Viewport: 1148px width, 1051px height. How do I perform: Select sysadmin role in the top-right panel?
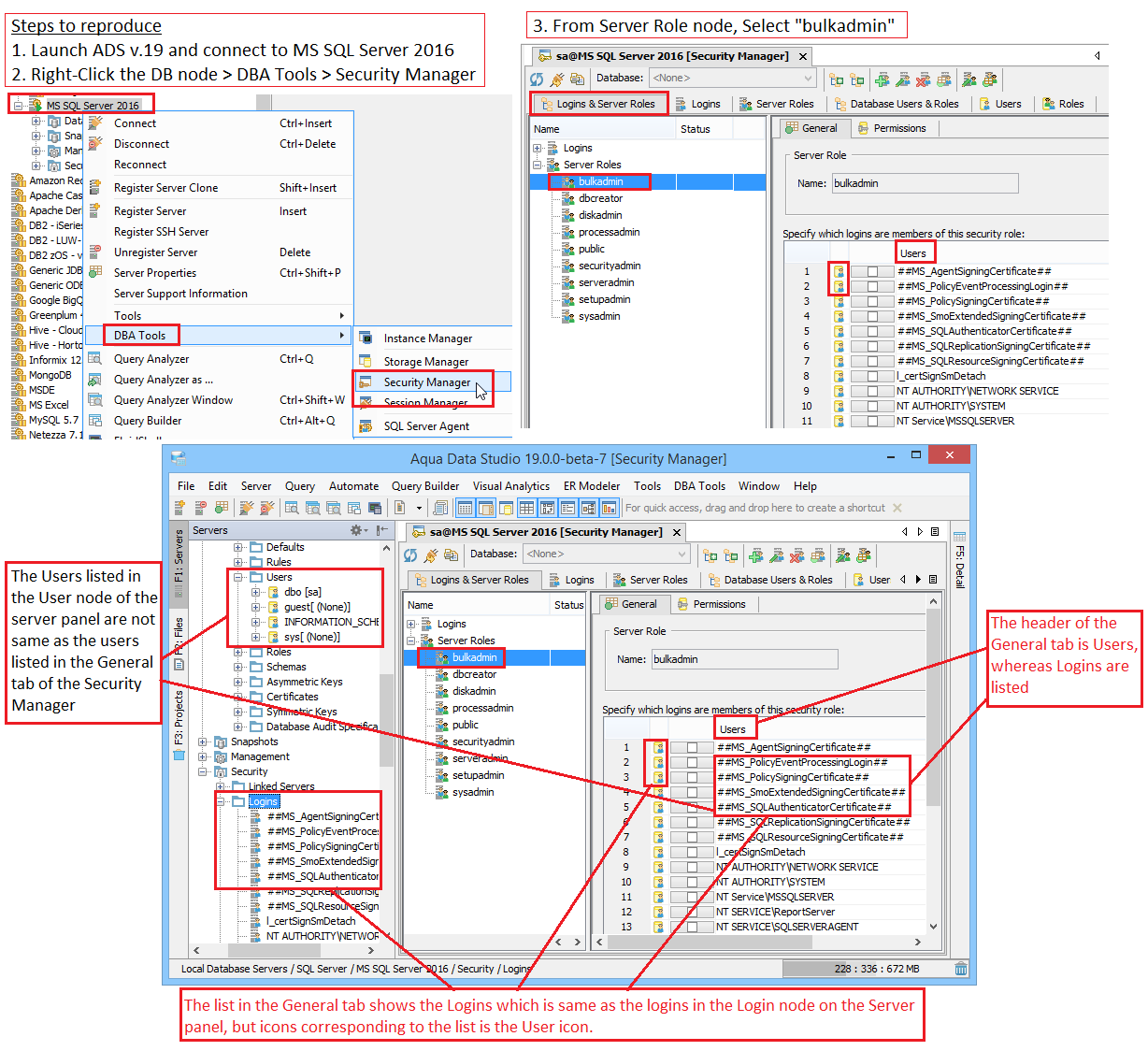599,316
